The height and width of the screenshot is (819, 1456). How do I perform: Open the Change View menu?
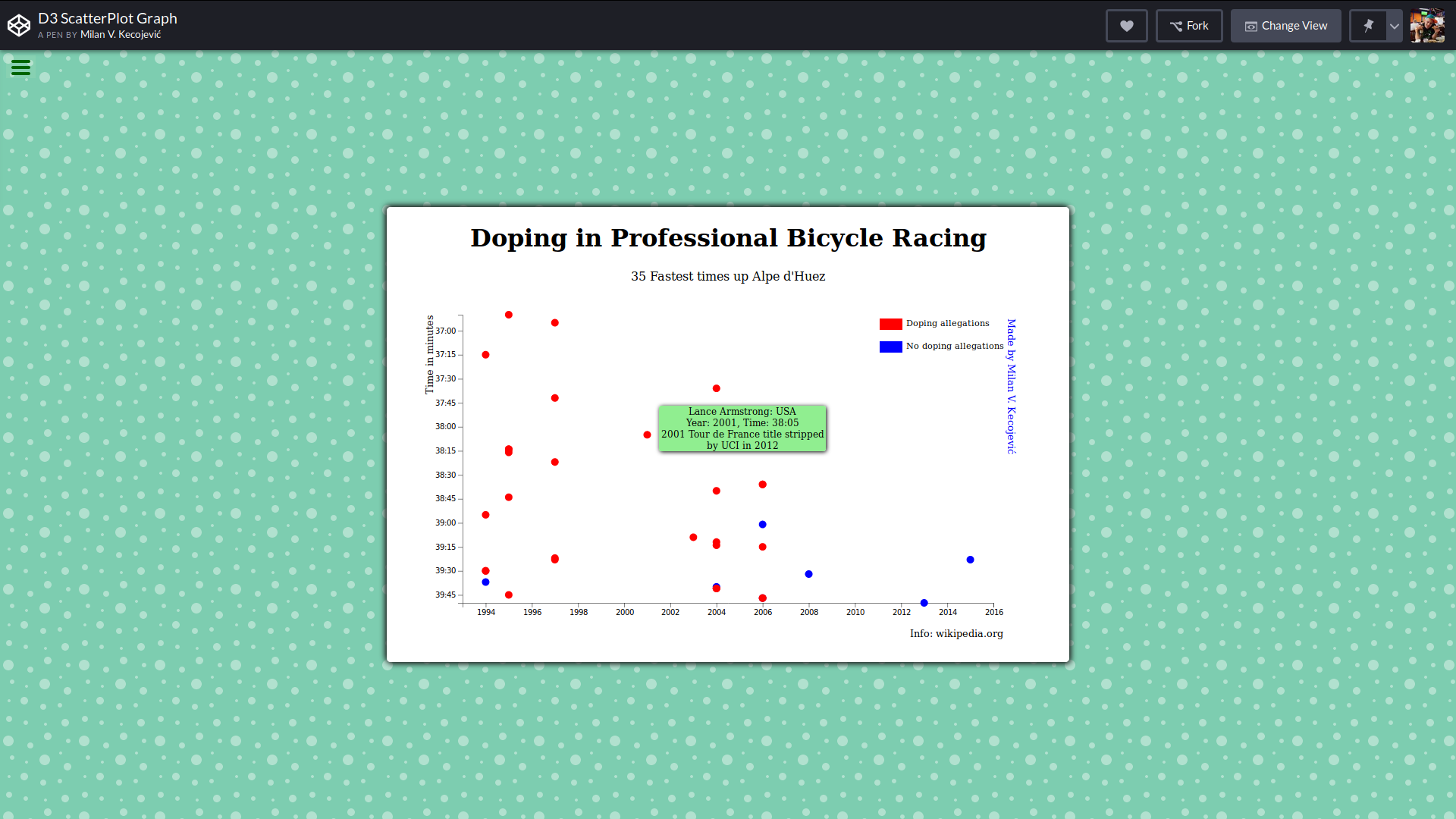point(1285,26)
